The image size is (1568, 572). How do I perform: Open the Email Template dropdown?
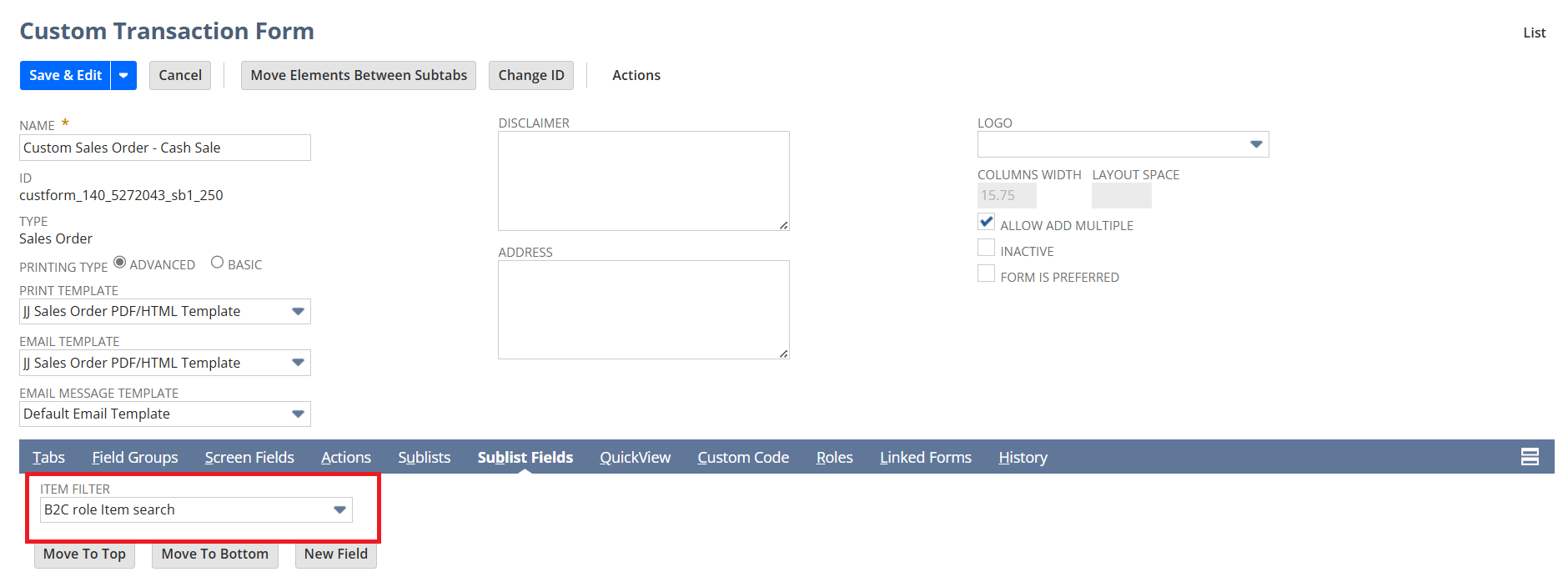click(298, 363)
